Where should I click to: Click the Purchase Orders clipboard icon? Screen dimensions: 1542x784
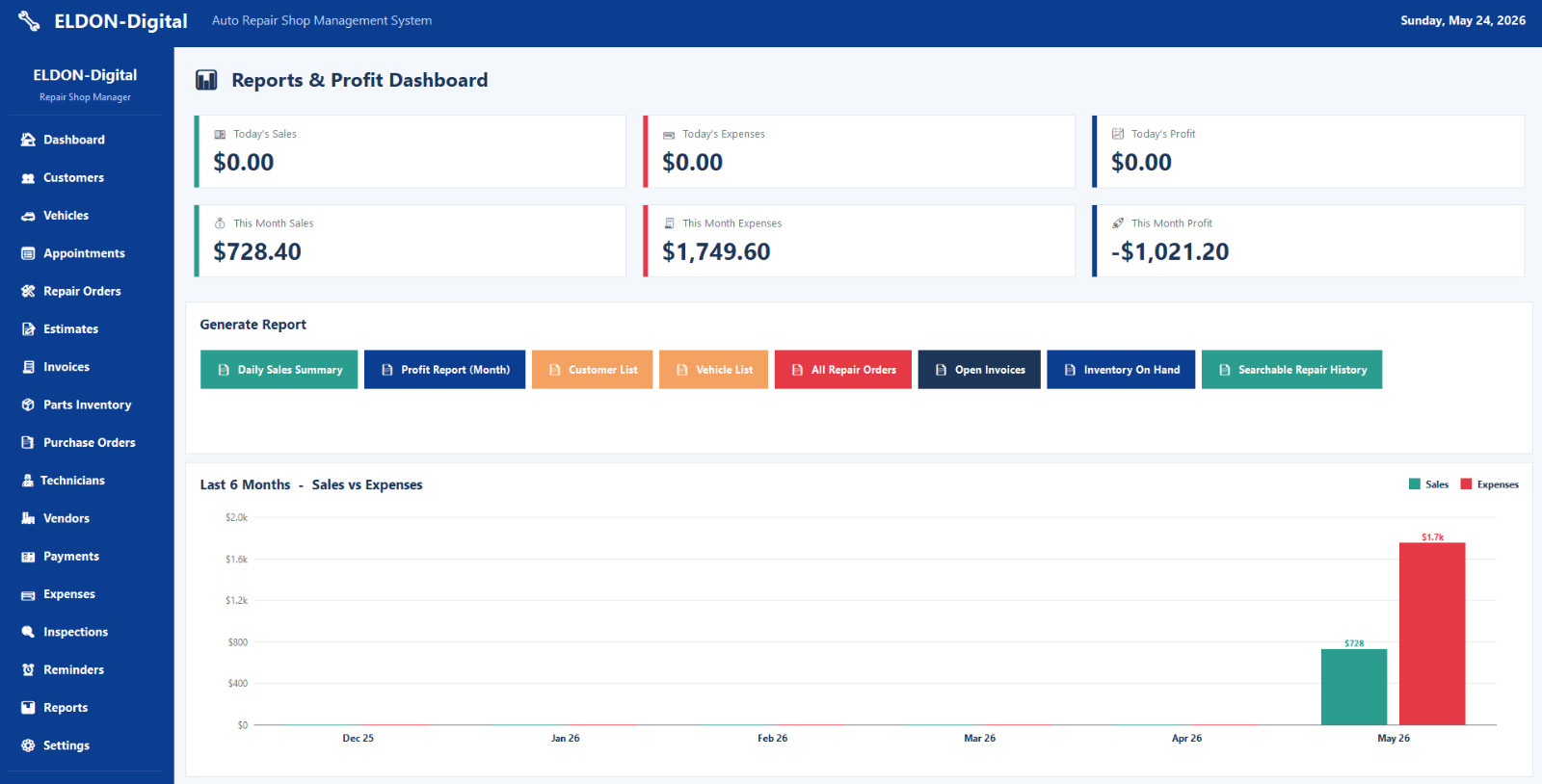point(28,443)
